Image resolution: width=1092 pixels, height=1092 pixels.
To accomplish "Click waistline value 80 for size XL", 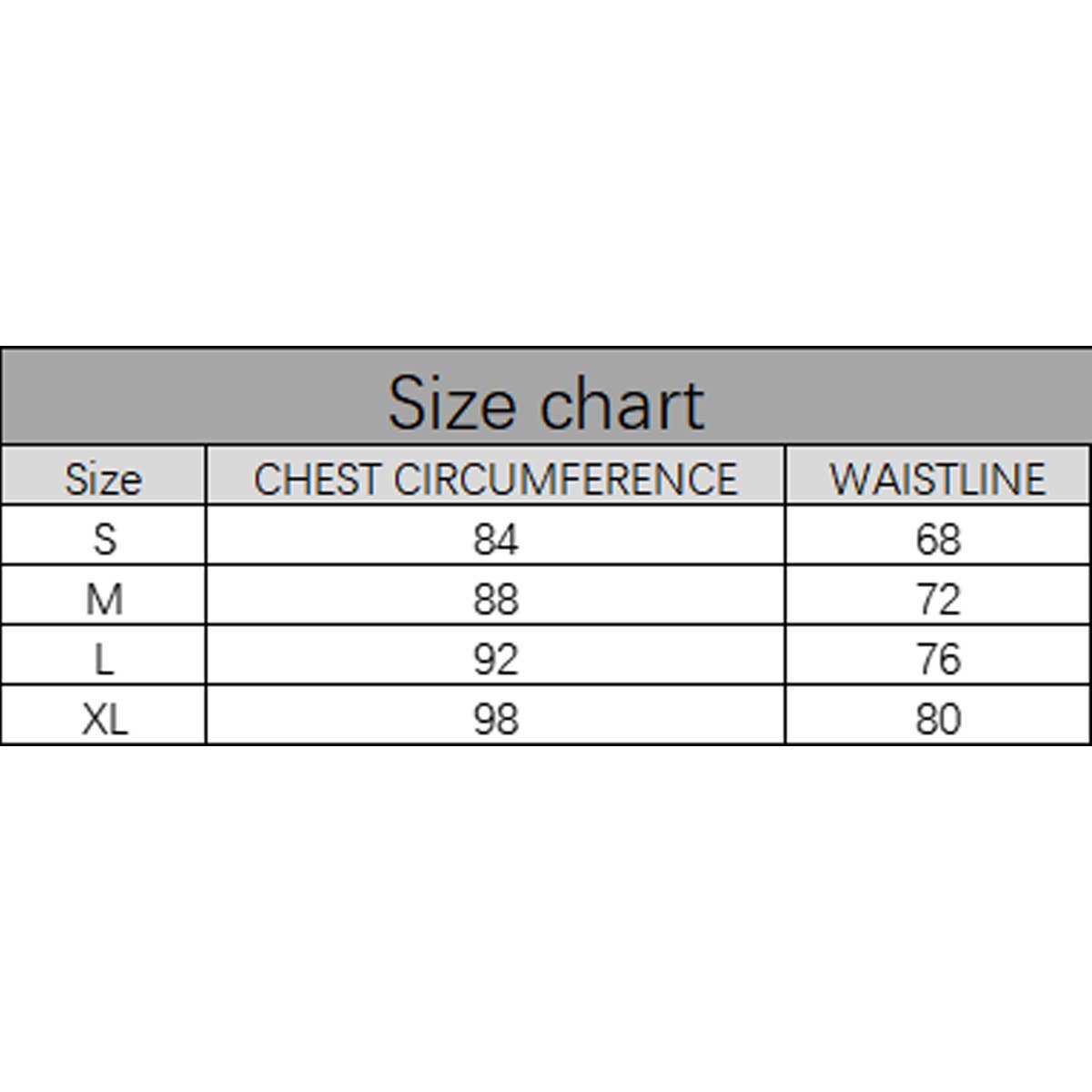I will (x=938, y=719).
